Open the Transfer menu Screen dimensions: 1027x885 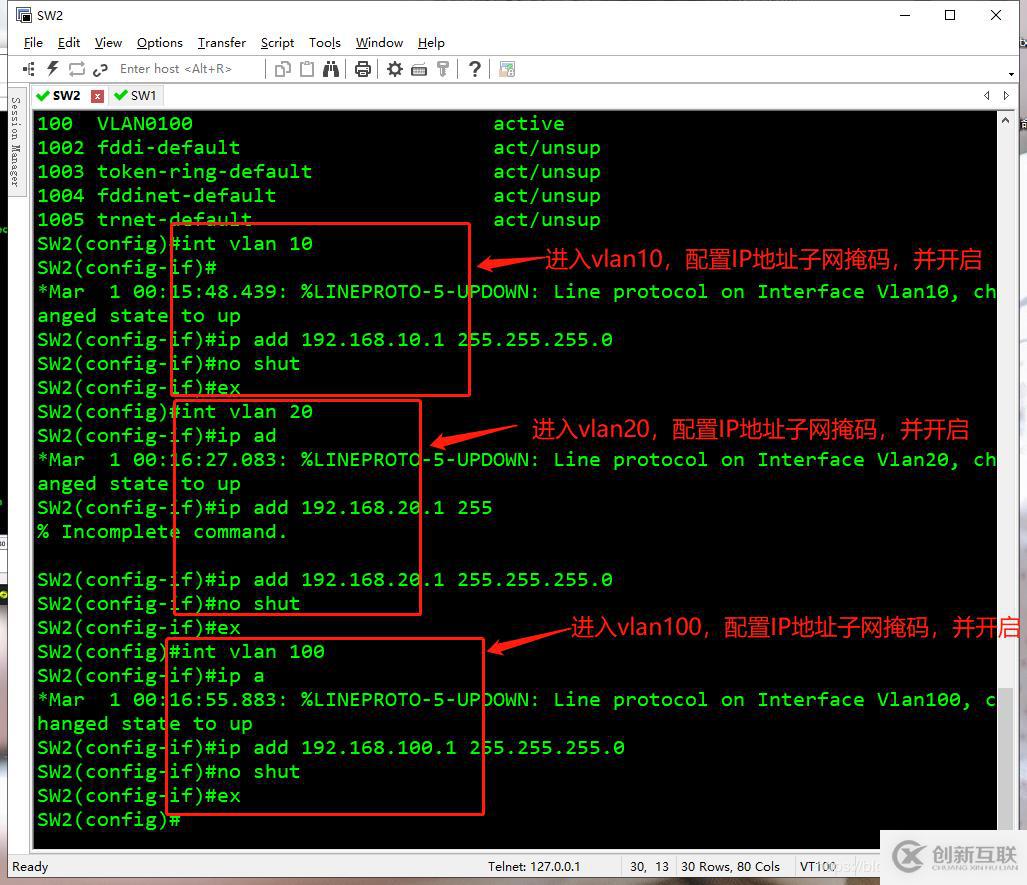[222, 43]
